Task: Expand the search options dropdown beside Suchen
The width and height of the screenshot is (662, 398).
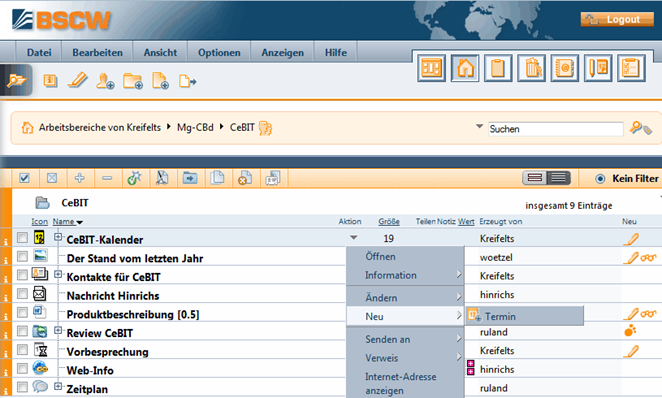Action: [x=479, y=126]
